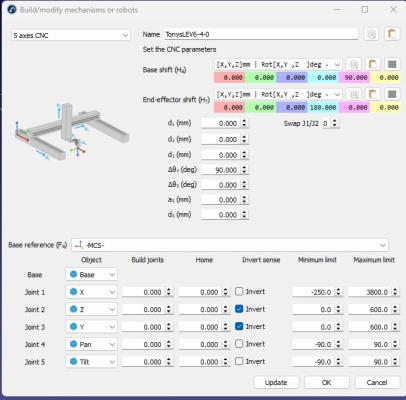Click the End-effector shift 180.000 rotation value
Viewport: 406px width, 400px height.
[x=323, y=108]
